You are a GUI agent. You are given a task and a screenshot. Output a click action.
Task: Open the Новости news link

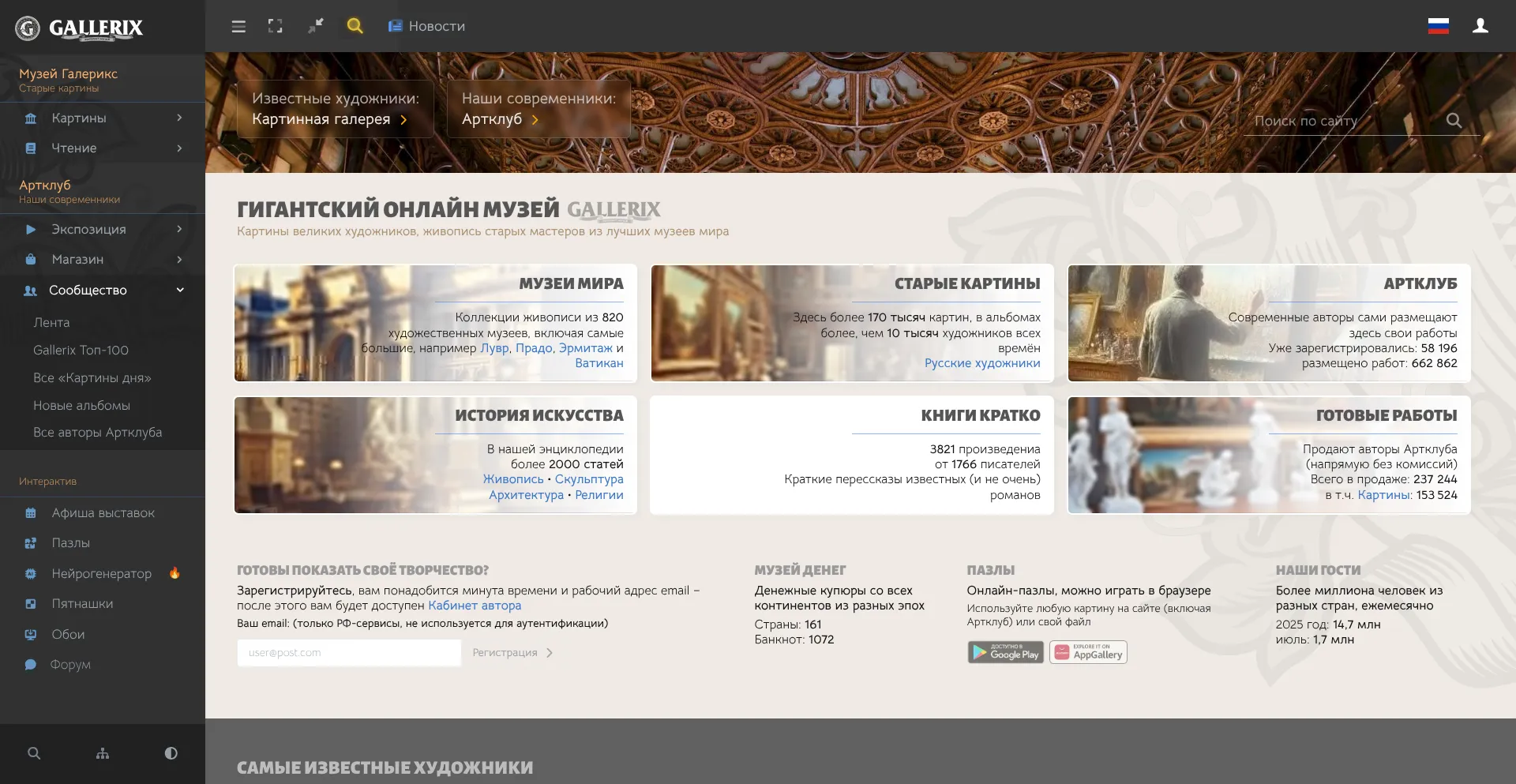(x=426, y=26)
